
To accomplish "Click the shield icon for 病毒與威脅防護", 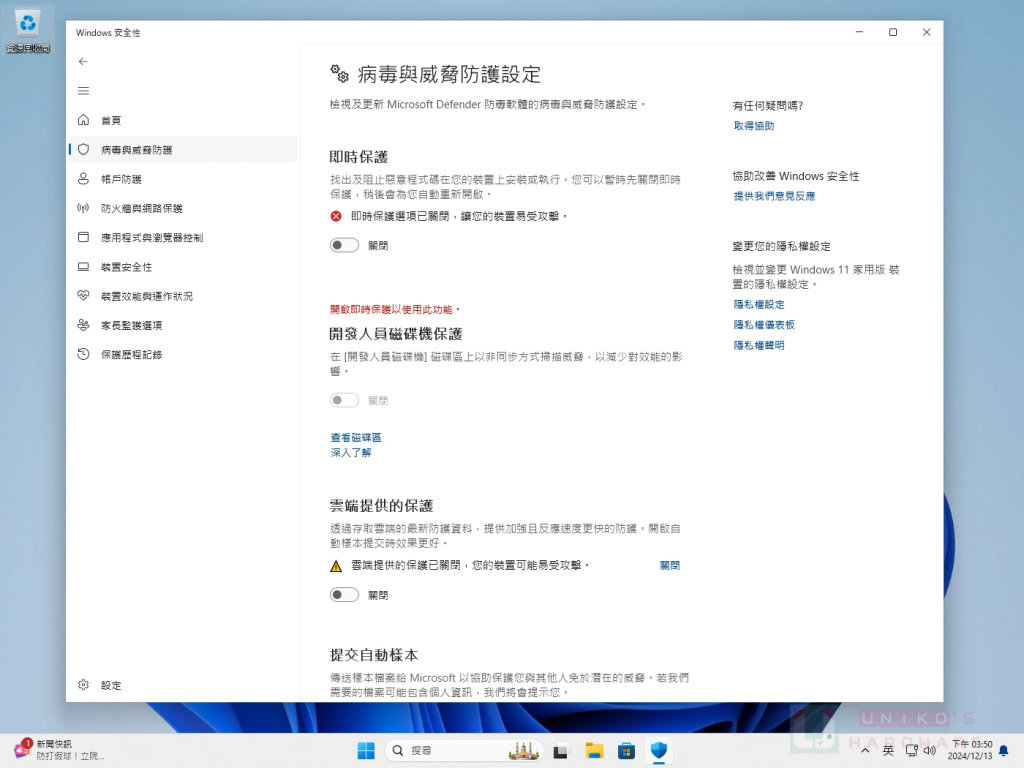I will [83, 150].
